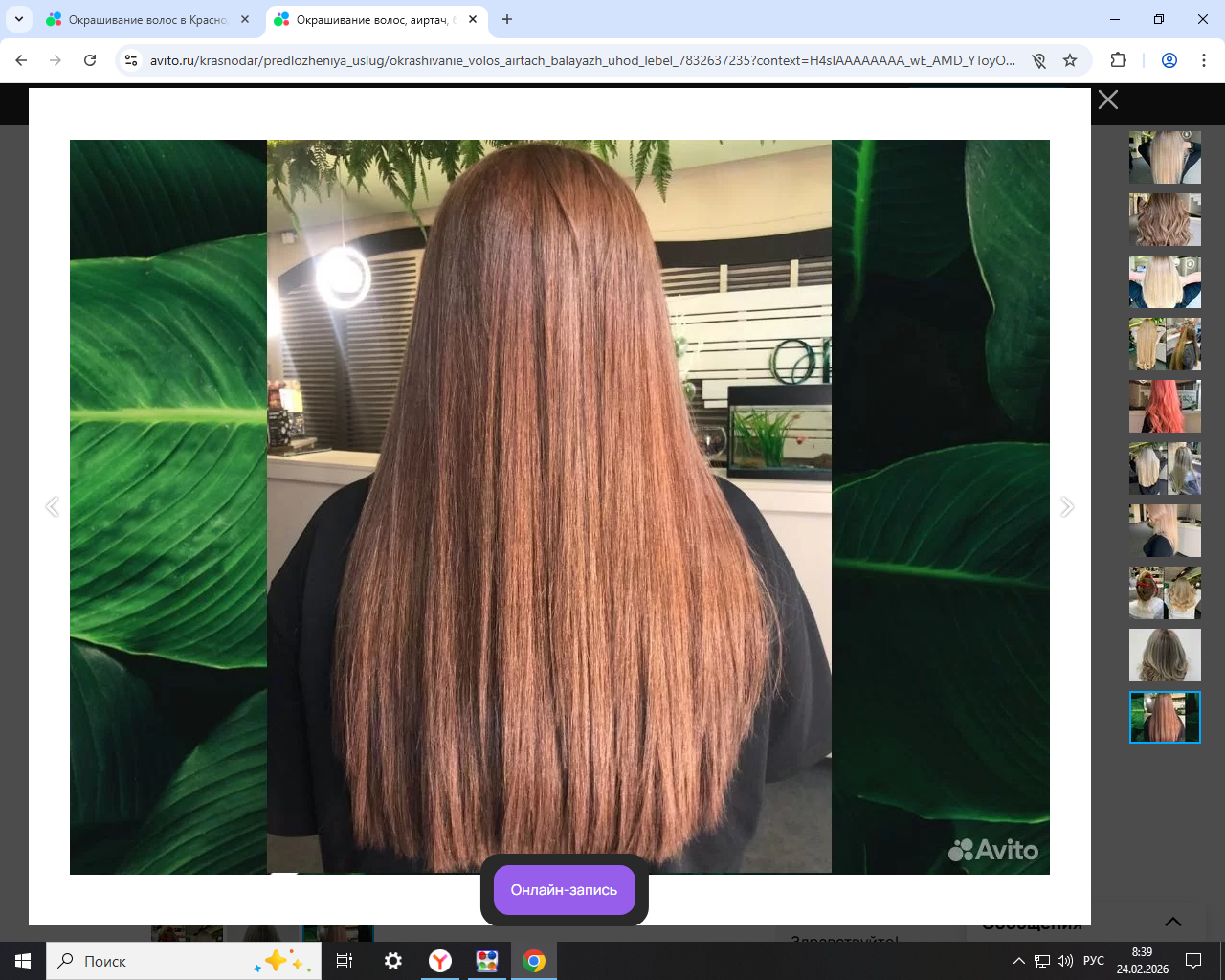
Task: Open the Yandex browser taskbar icon
Action: pos(440,961)
